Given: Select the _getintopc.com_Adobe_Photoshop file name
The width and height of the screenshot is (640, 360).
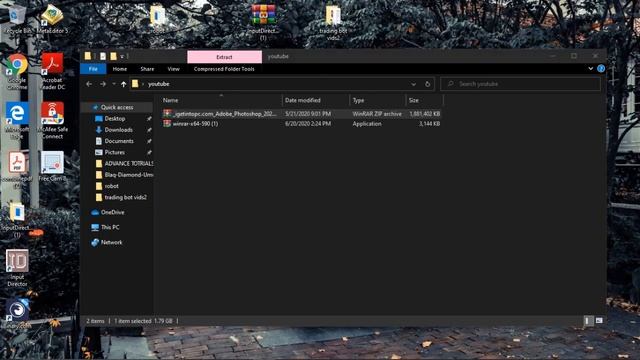Looking at the screenshot, I should pos(225,114).
